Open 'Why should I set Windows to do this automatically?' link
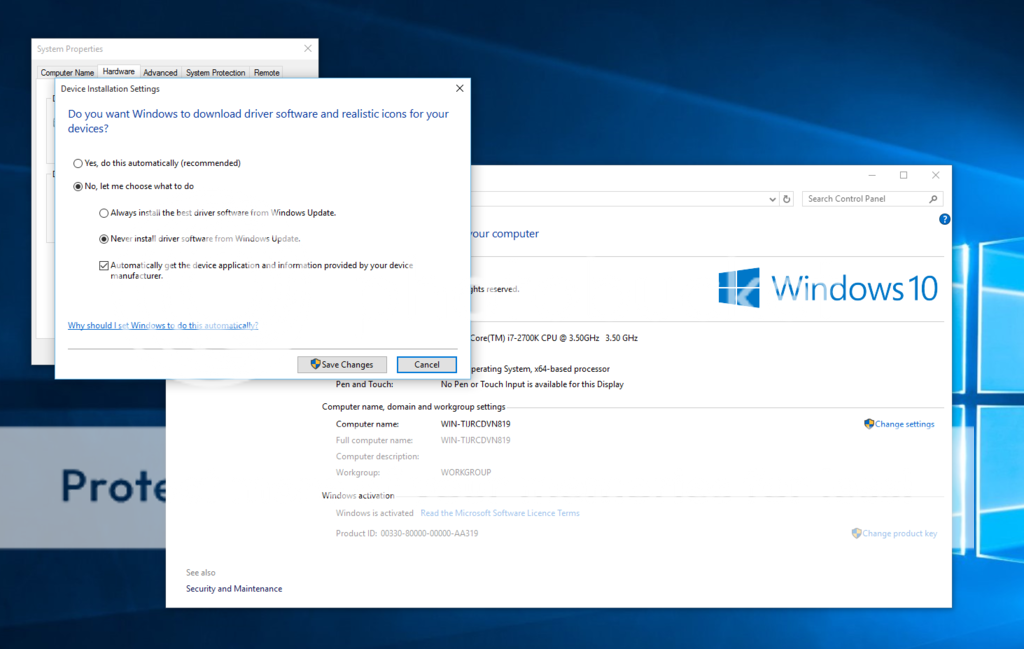The width and height of the screenshot is (1024, 649). [x=163, y=325]
